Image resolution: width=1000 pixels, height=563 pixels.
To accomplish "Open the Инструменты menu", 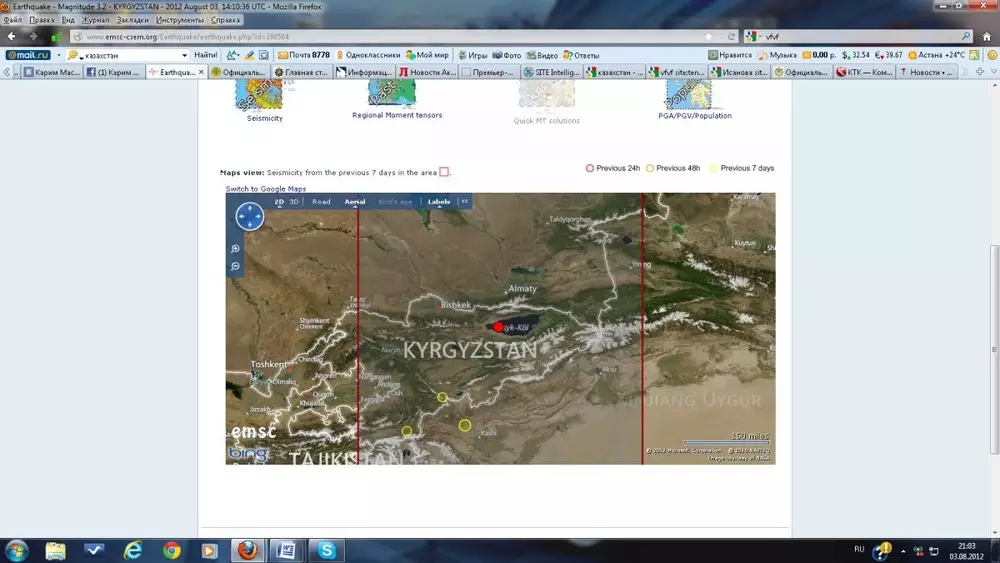I will (180, 20).
